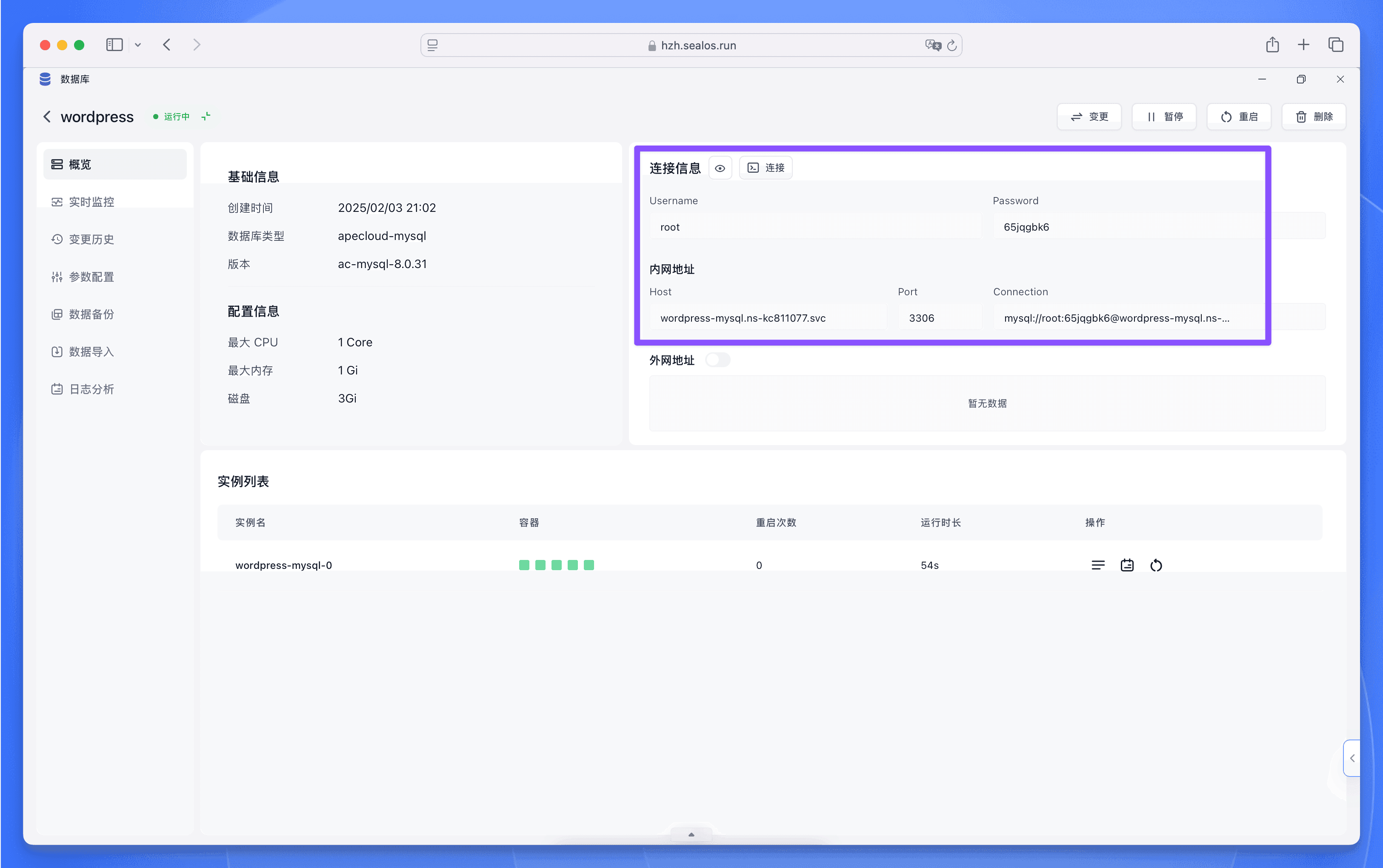Image resolution: width=1383 pixels, height=868 pixels.
Task: Reload the page in Safari
Action: pyautogui.click(x=952, y=46)
